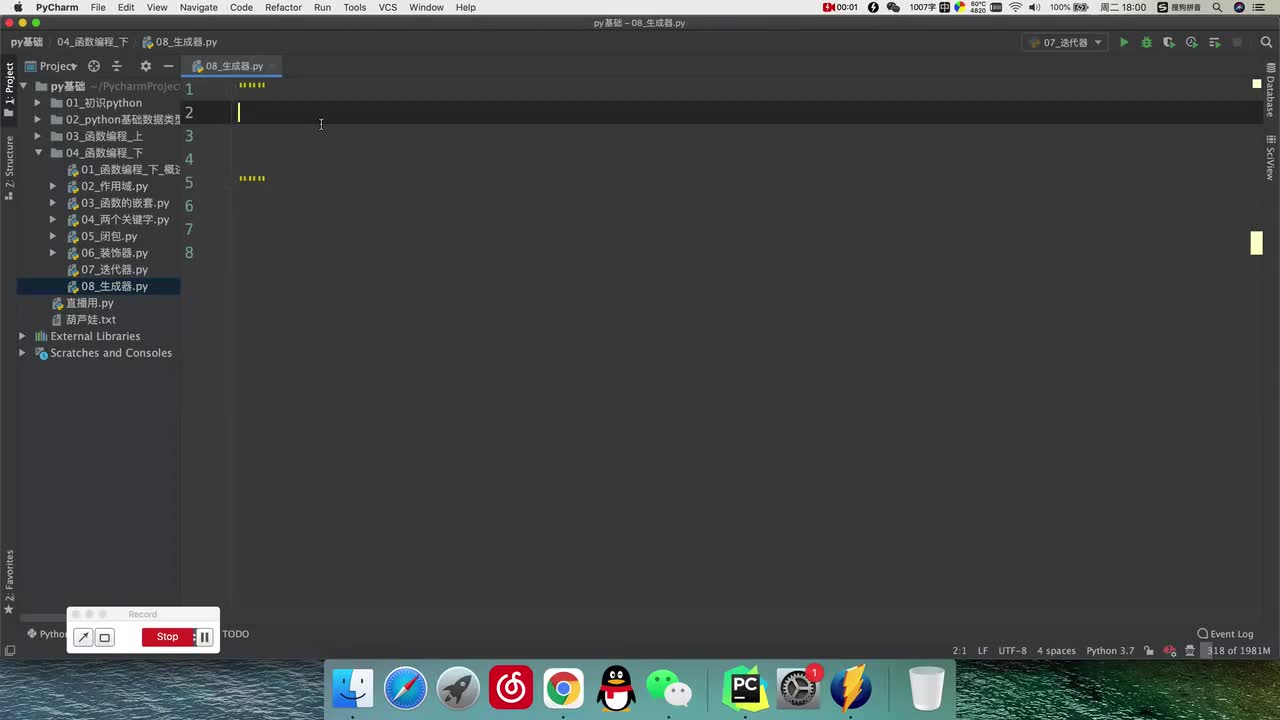Open the concurrency diagram run icon
Screen dimensions: 1280x720
click(1214, 42)
